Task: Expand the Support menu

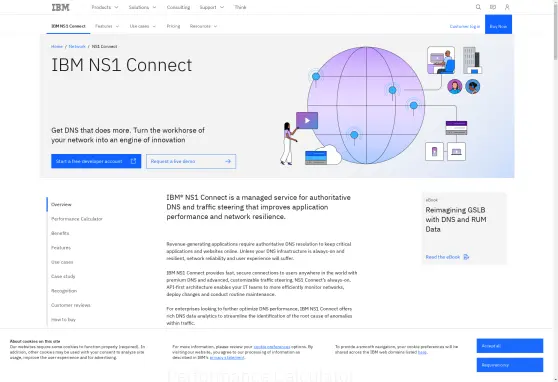Action: (212, 7)
